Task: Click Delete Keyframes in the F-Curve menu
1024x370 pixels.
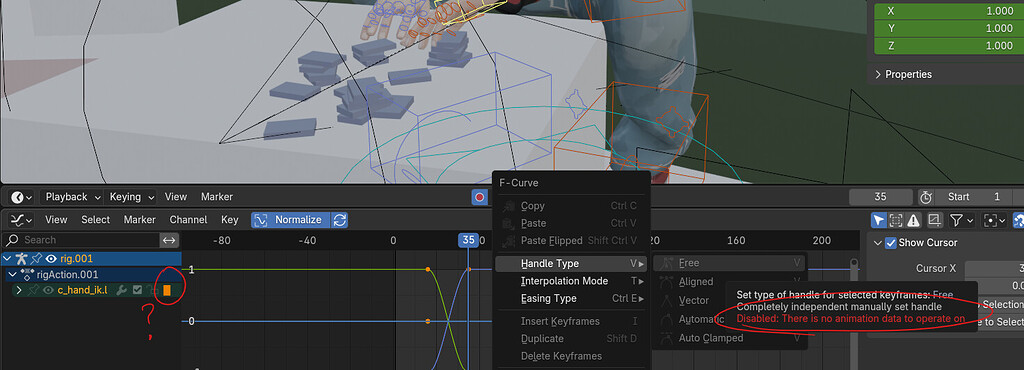Action: tap(571, 356)
